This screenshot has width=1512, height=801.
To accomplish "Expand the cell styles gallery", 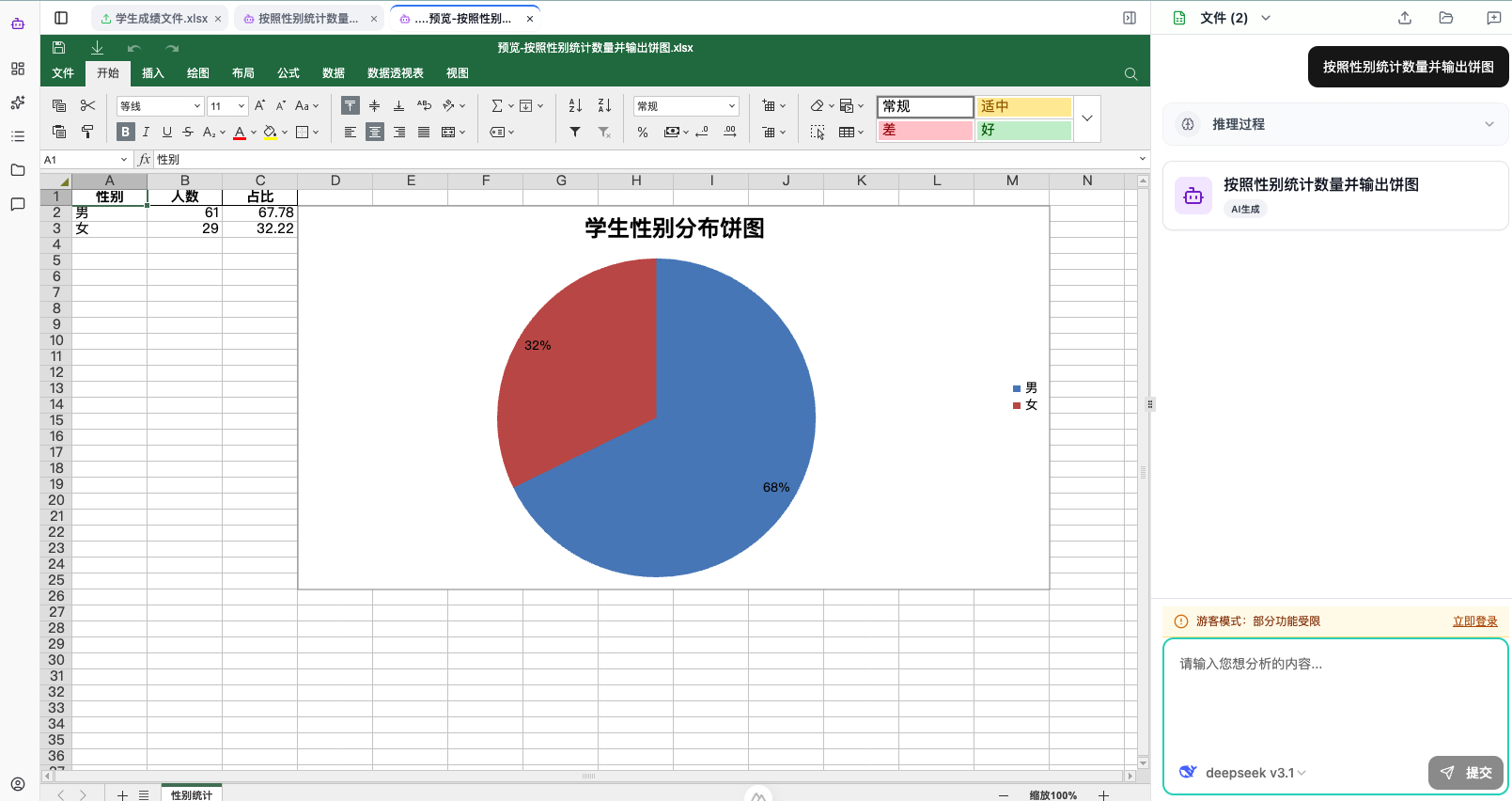I will click(1087, 118).
